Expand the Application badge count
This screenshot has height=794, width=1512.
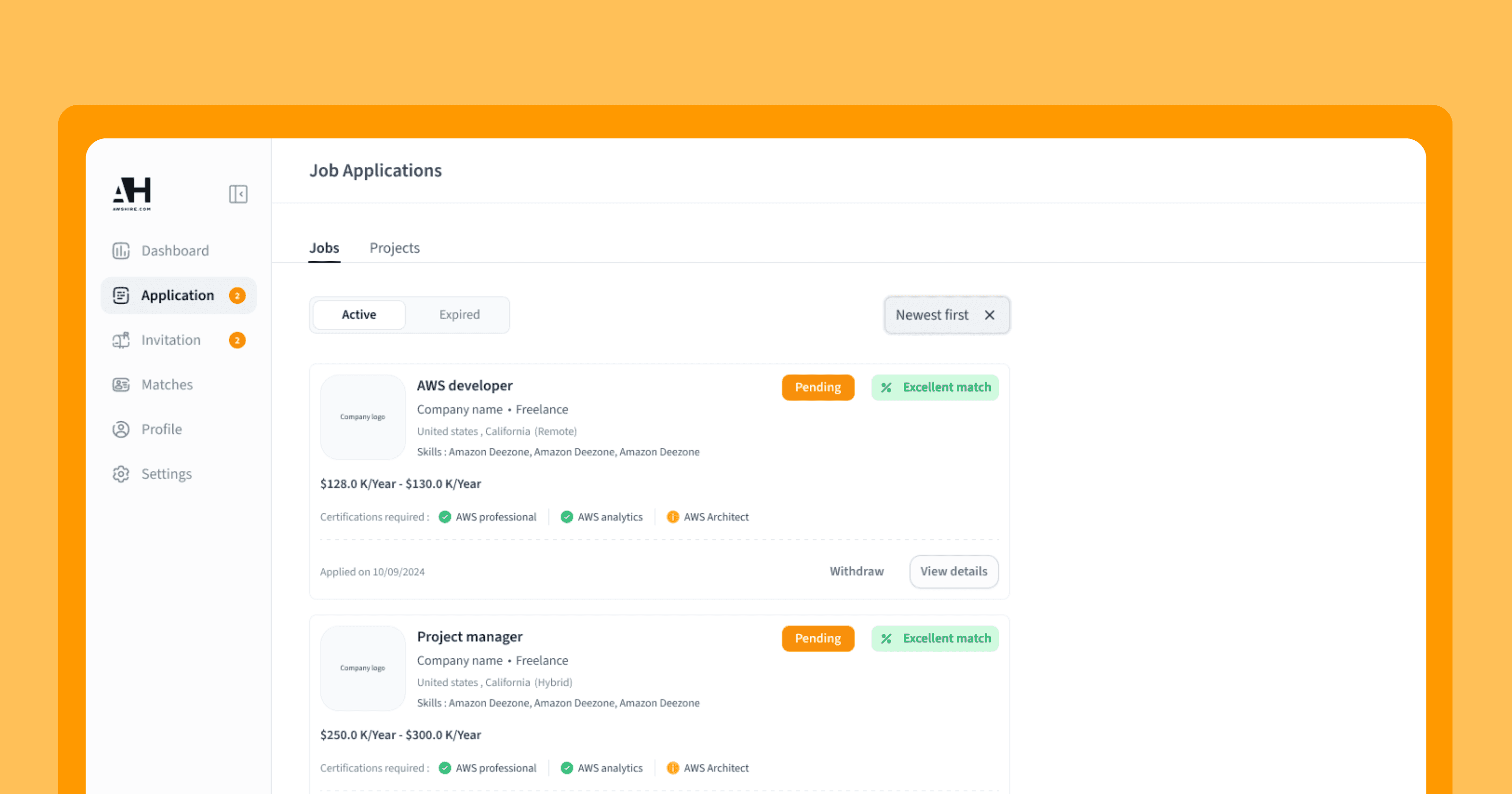237,295
